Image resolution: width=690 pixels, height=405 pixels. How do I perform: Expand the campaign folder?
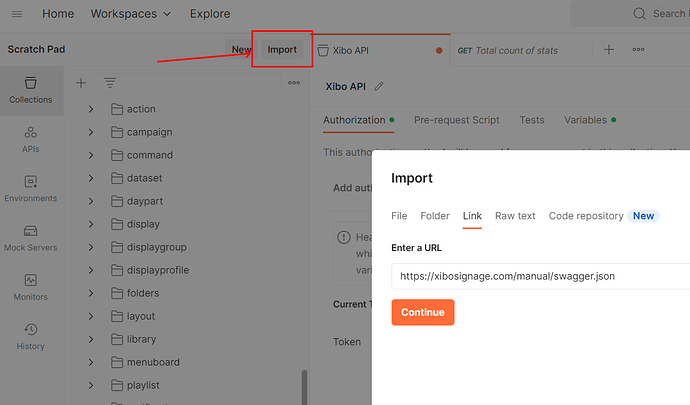91,132
